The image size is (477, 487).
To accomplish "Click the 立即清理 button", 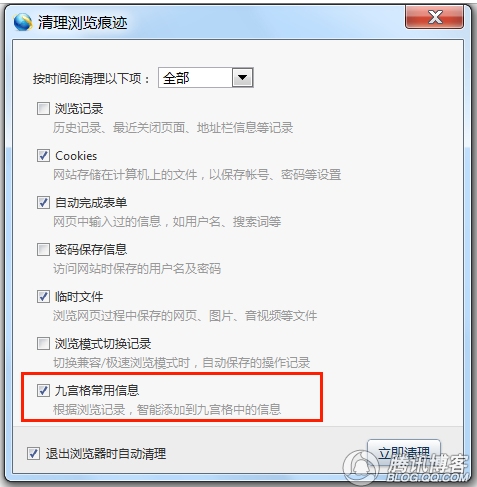I will coord(404,454).
